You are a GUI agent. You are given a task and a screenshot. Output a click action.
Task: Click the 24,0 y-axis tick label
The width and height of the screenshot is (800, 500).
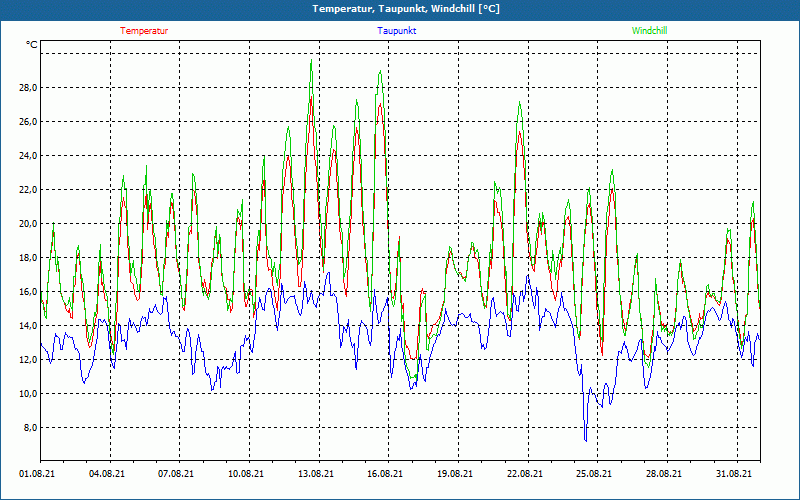pos(27,156)
